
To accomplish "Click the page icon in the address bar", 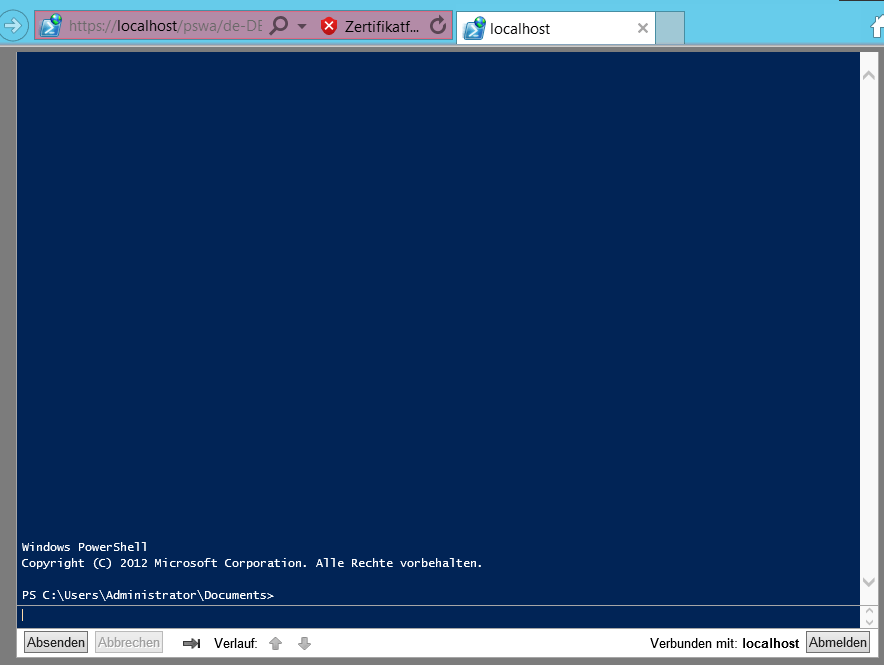I will click(51, 26).
